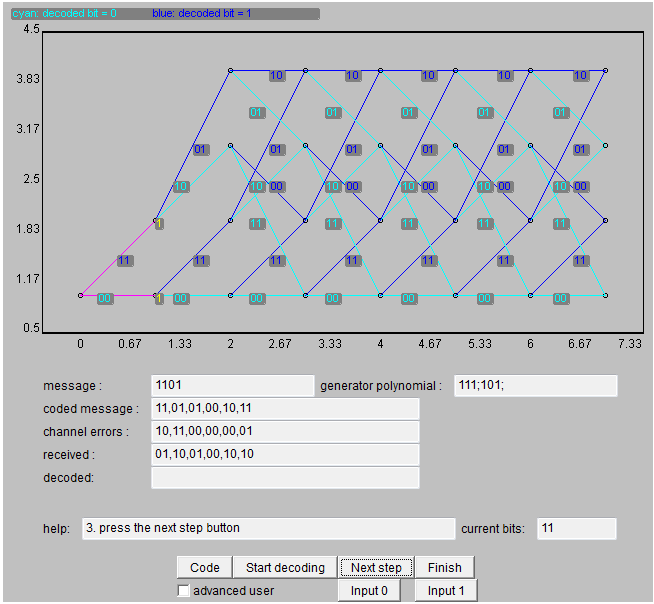Click the trellis start node at origin
The height and width of the screenshot is (604, 654).
pos(80,295)
